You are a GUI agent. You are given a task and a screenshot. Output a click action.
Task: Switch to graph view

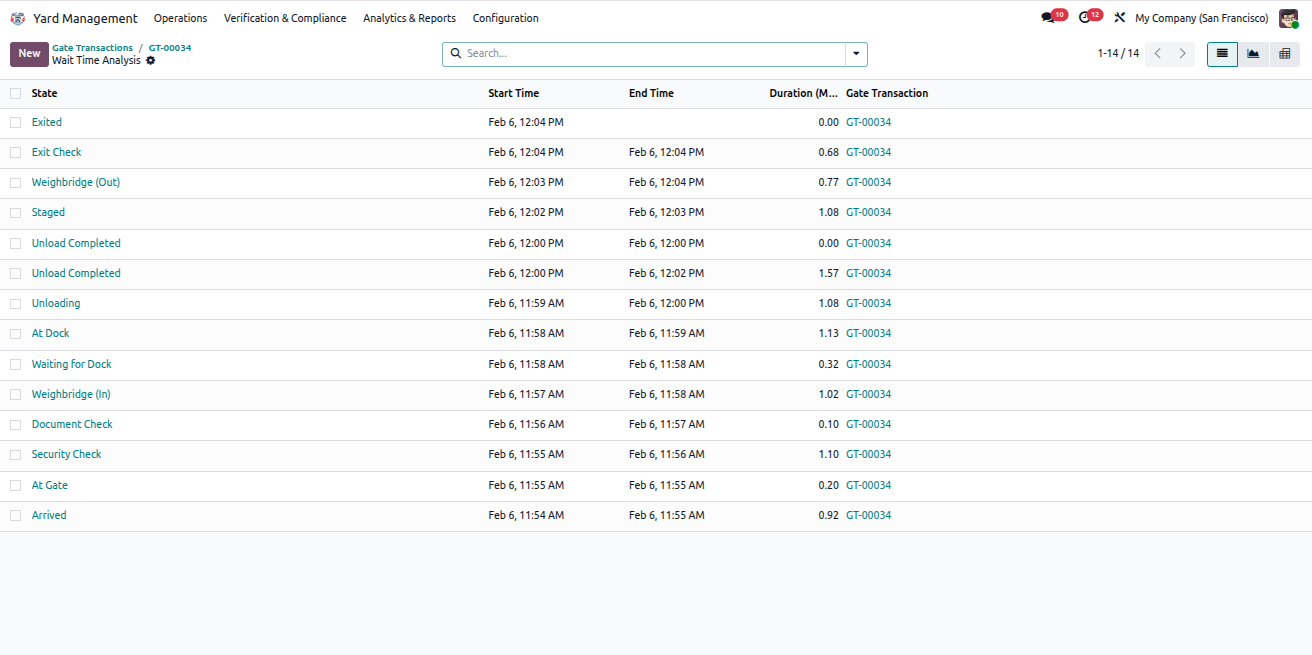click(1253, 54)
